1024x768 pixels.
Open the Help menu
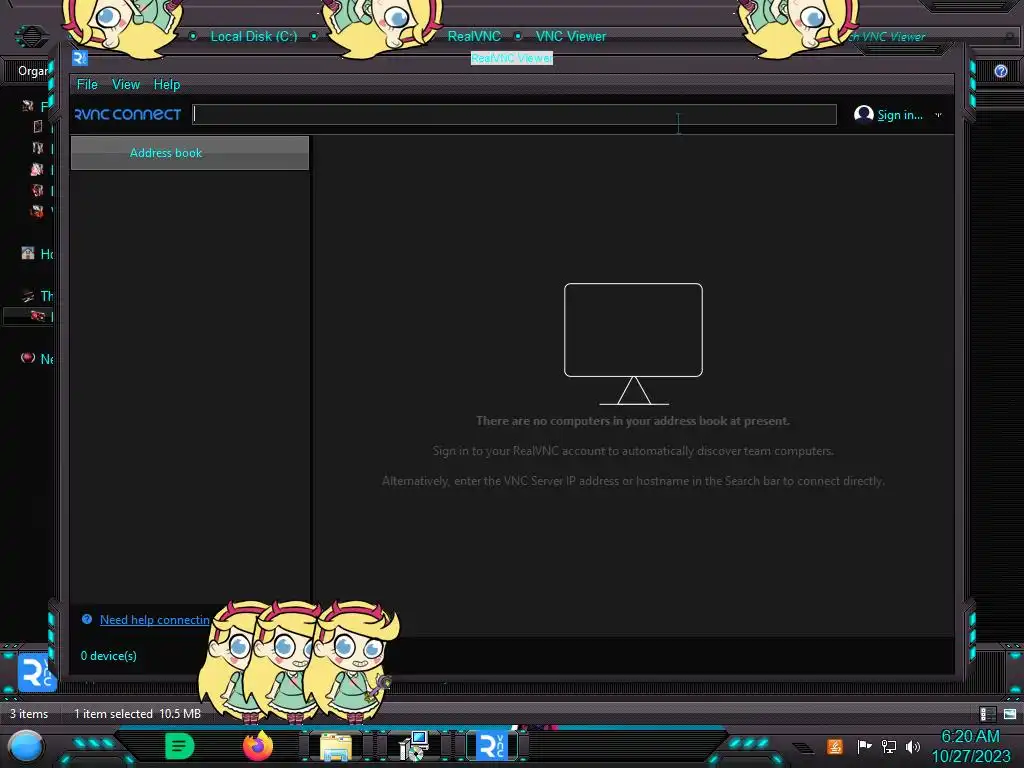(x=167, y=84)
